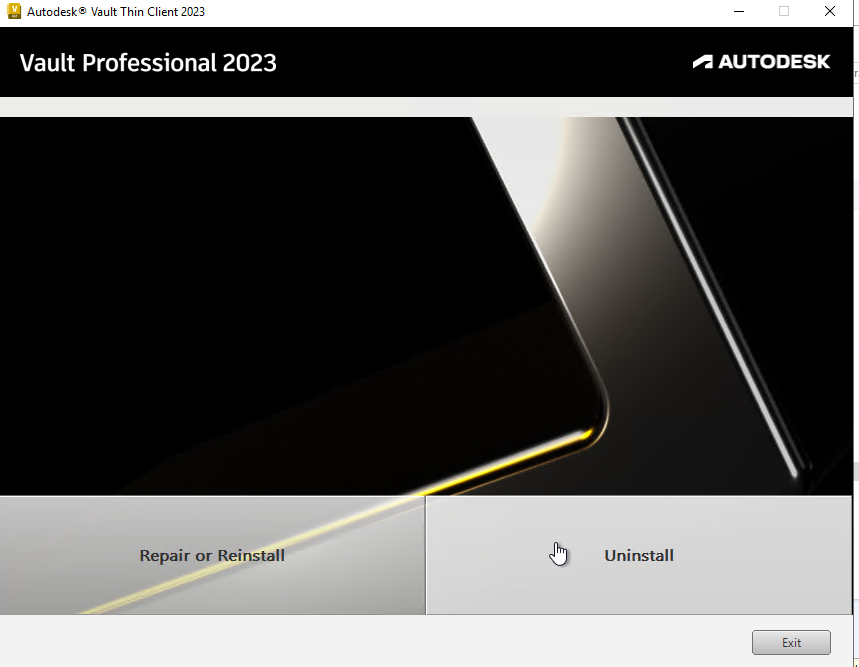The height and width of the screenshot is (667, 859).
Task: Minimize the Vault Thin Client installer window
Action: pyautogui.click(x=738, y=11)
